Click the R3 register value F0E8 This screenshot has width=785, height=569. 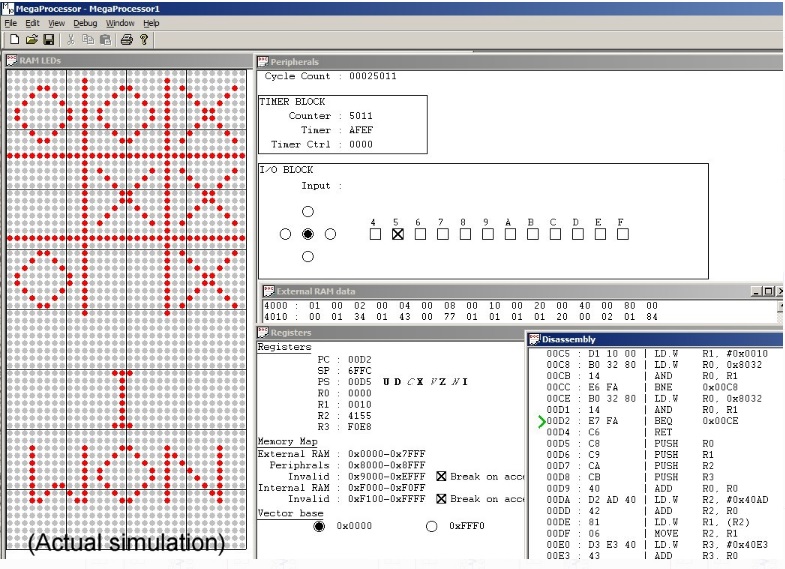point(360,427)
